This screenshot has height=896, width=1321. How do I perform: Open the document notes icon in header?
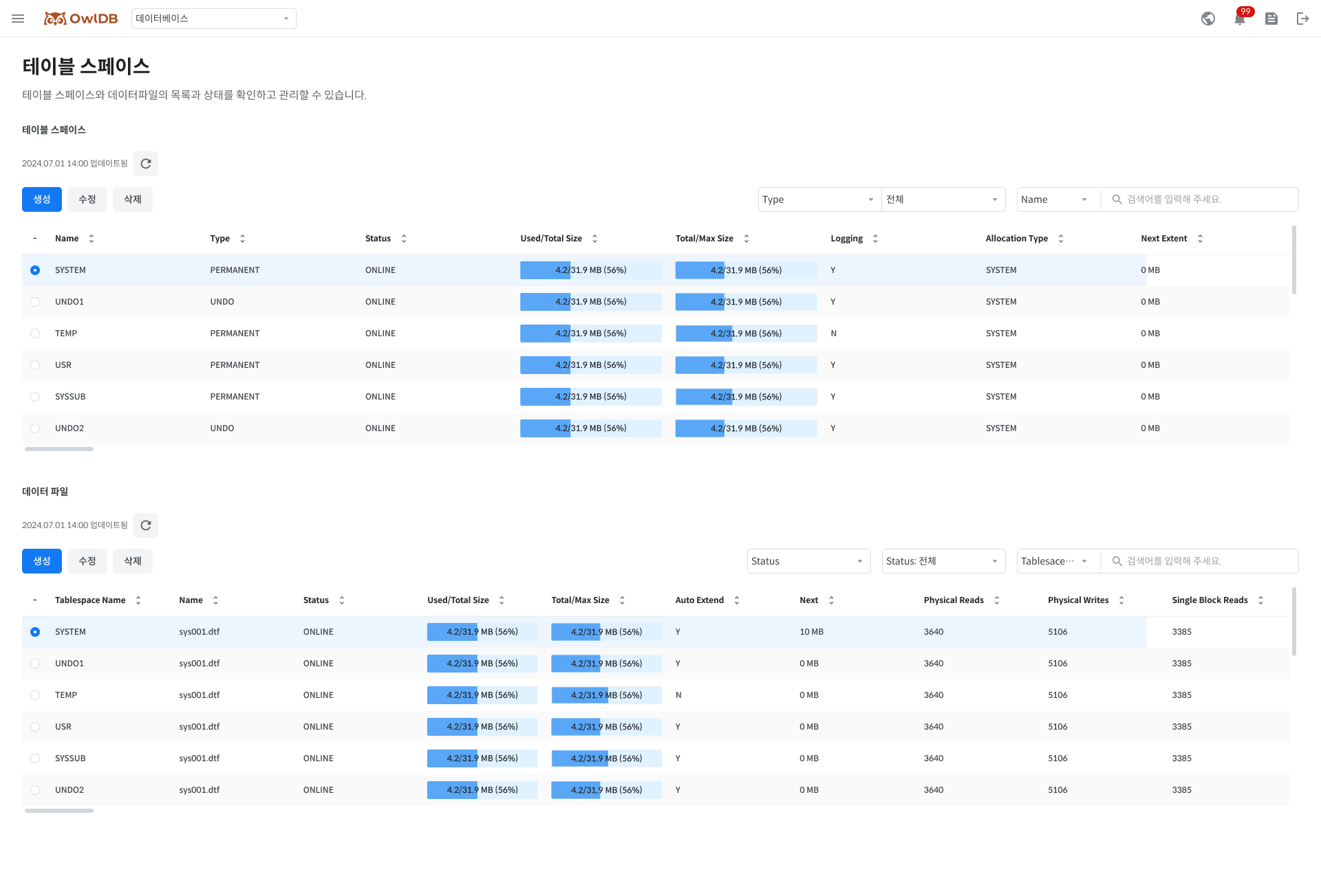click(x=1271, y=19)
